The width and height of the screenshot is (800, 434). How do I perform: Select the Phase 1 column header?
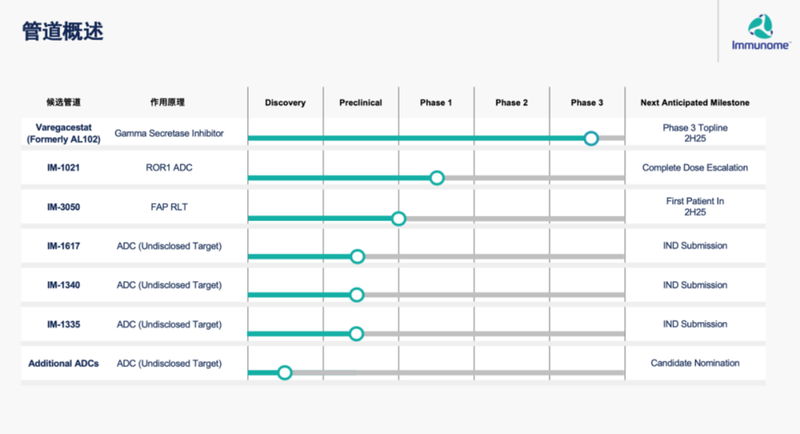(x=436, y=103)
